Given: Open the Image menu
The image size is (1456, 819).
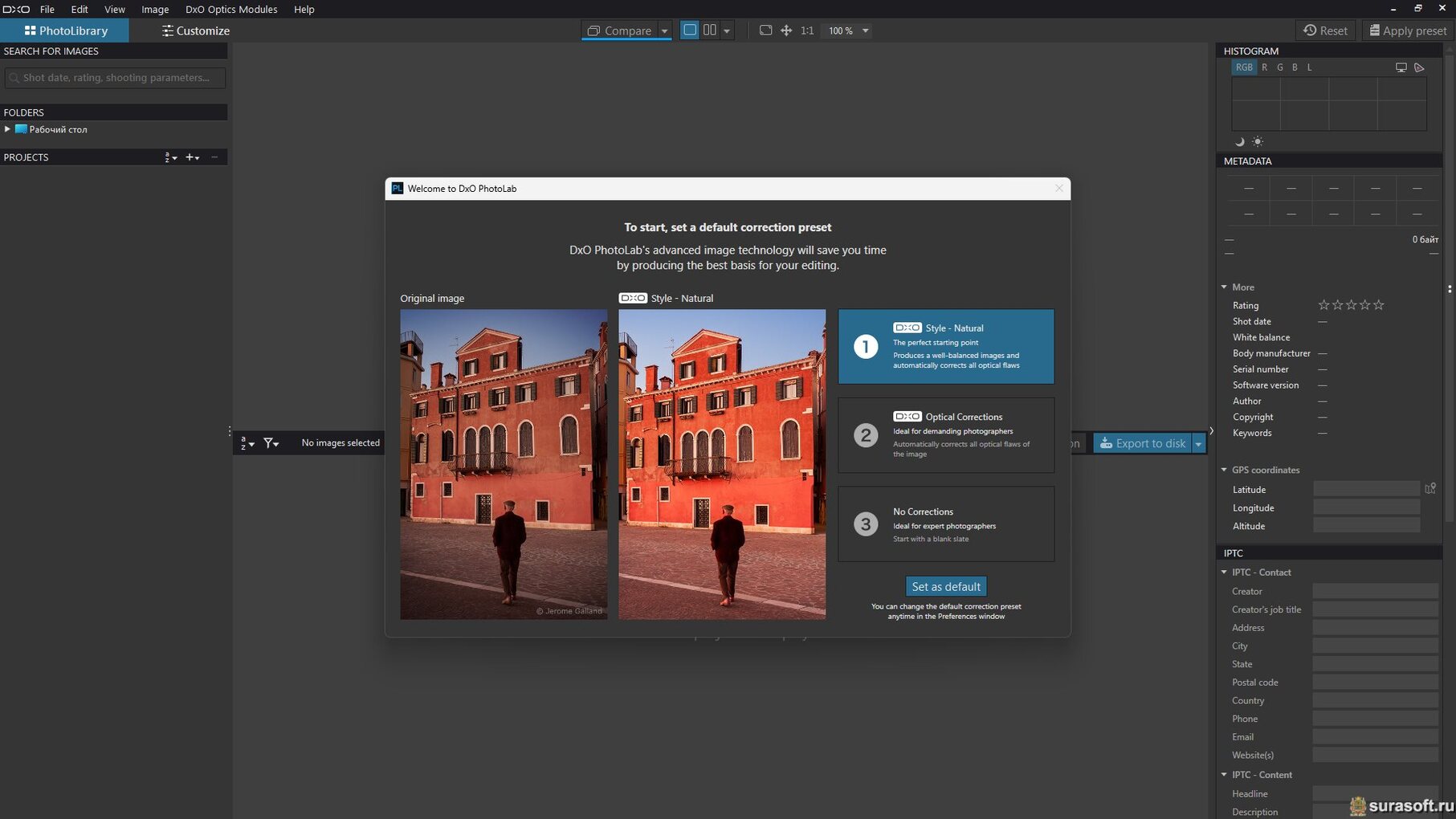Looking at the screenshot, I should (155, 9).
